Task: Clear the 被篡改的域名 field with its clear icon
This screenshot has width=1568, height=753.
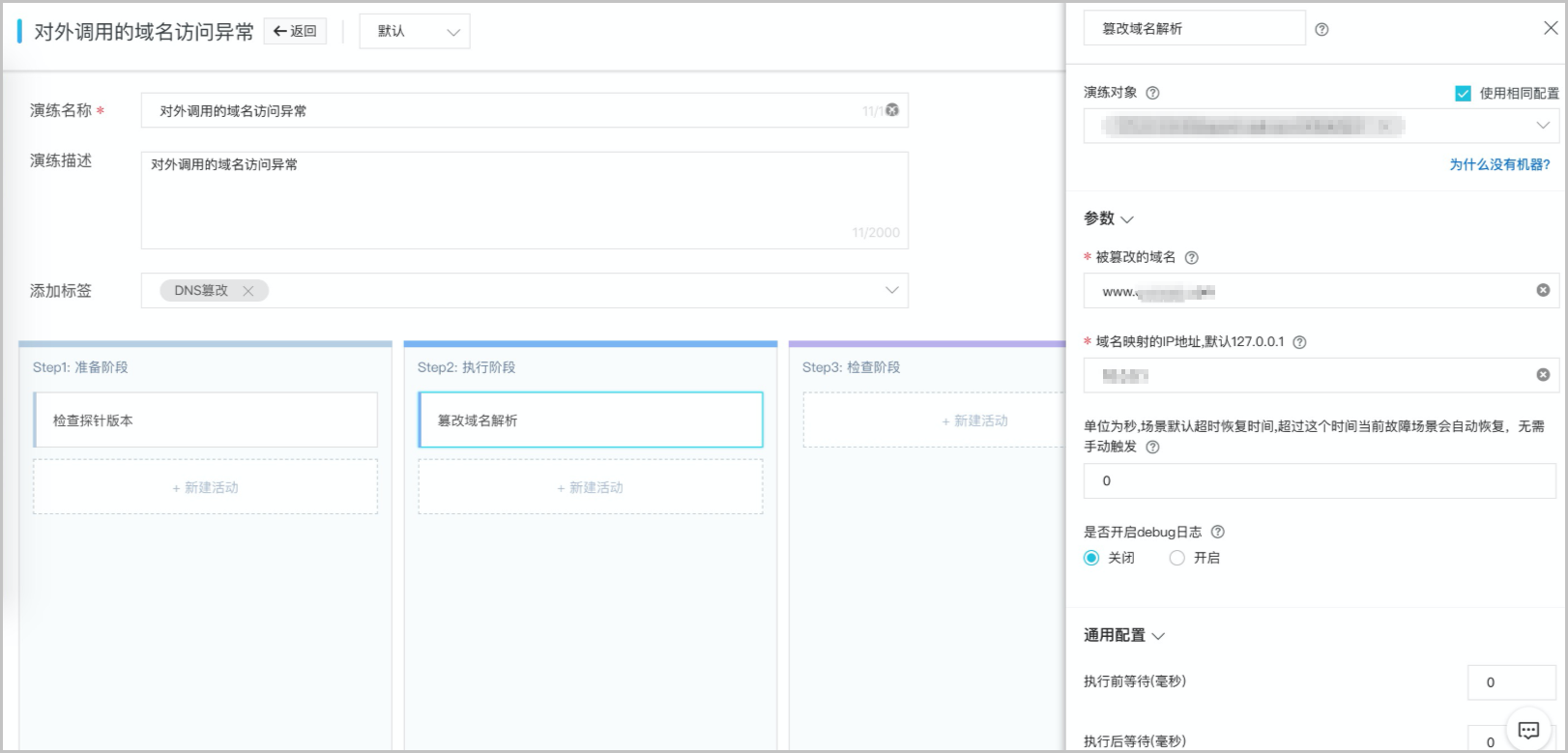Action: point(1543,290)
